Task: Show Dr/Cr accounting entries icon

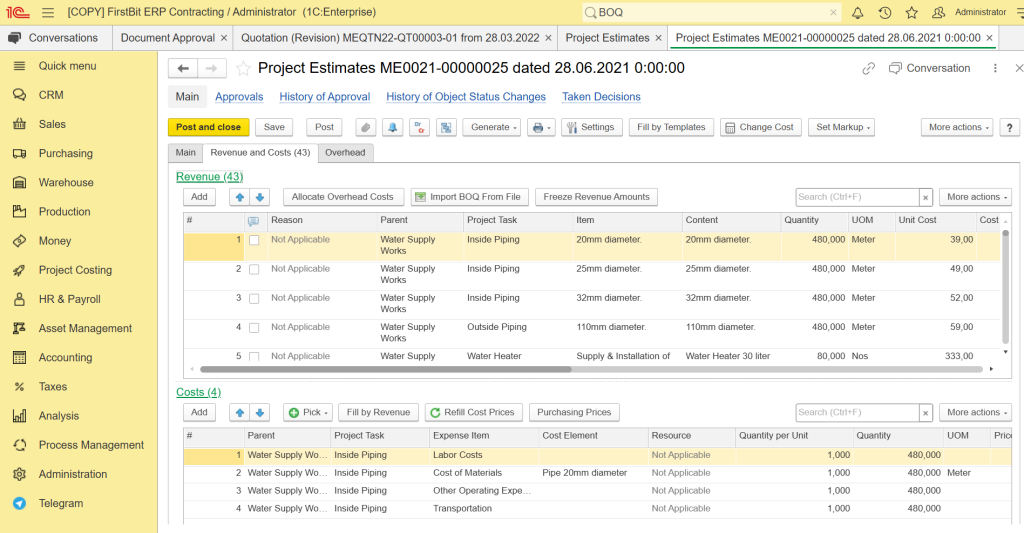Action: point(419,127)
